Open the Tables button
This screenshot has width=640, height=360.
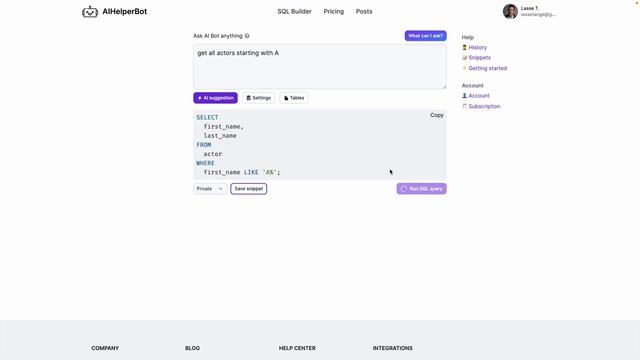(294, 98)
